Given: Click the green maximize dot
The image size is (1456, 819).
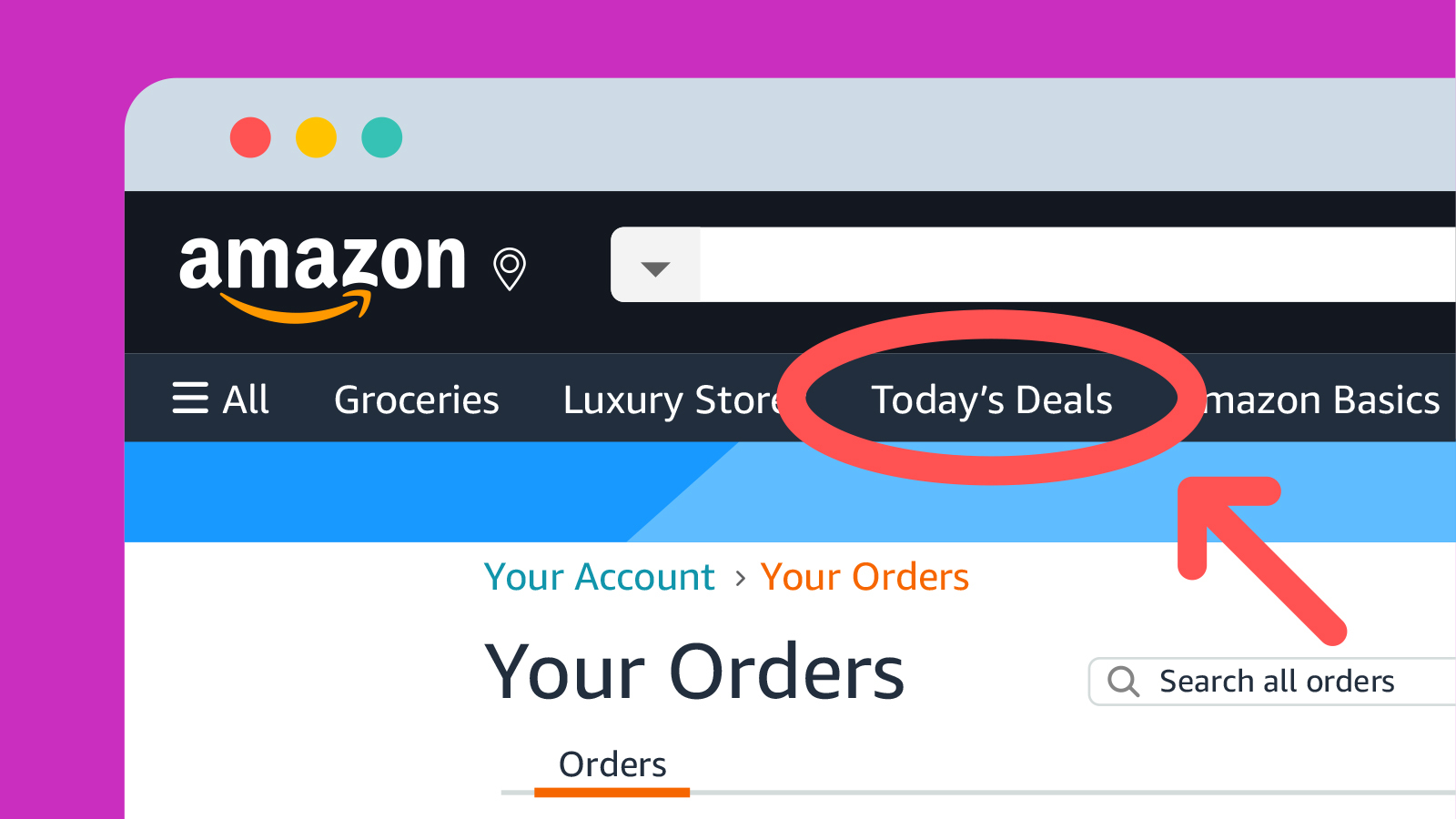Looking at the screenshot, I should tap(381, 137).
